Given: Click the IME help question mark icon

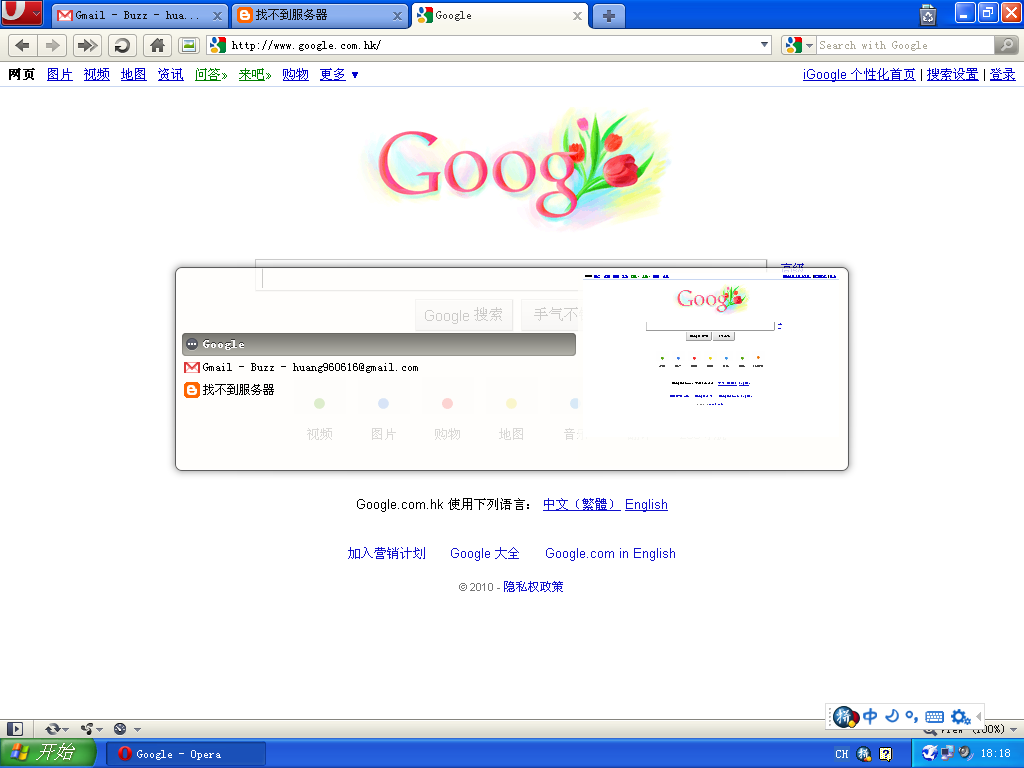Looking at the screenshot, I should pos(886,754).
